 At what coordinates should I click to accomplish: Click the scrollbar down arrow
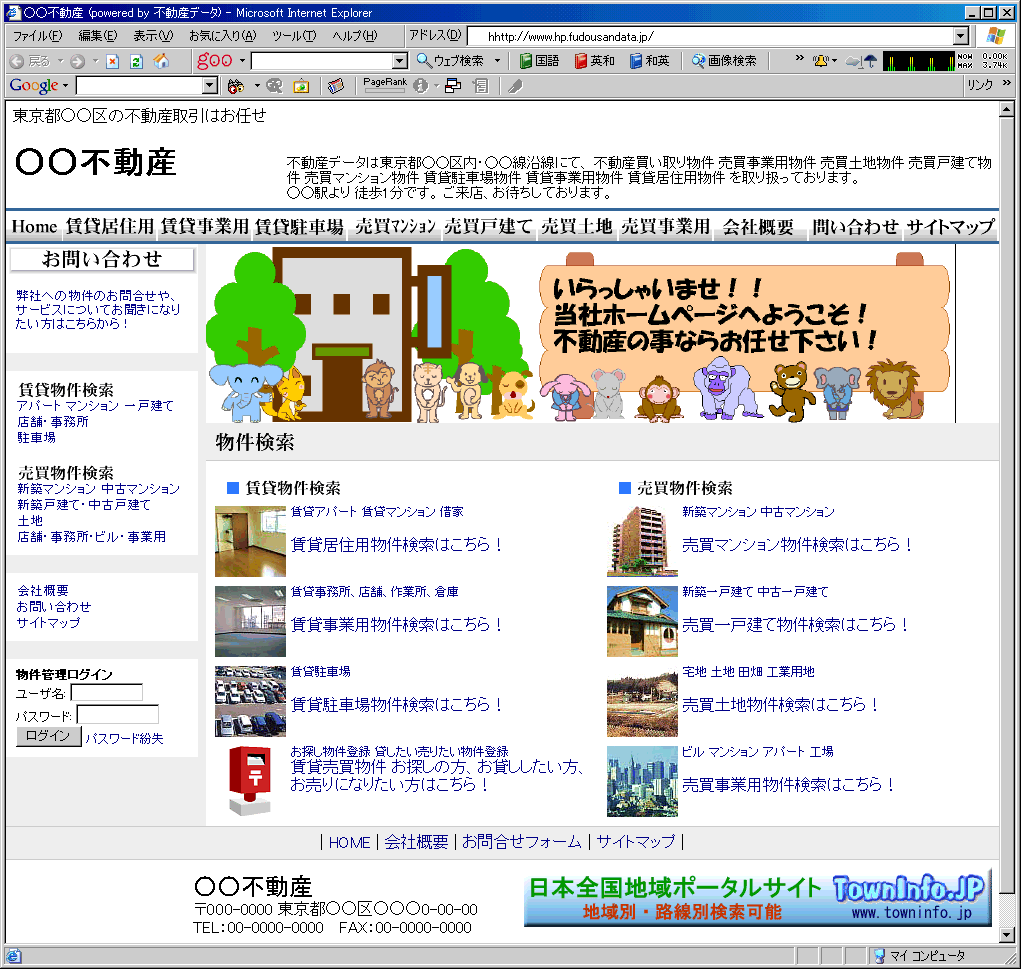tap(1007, 934)
